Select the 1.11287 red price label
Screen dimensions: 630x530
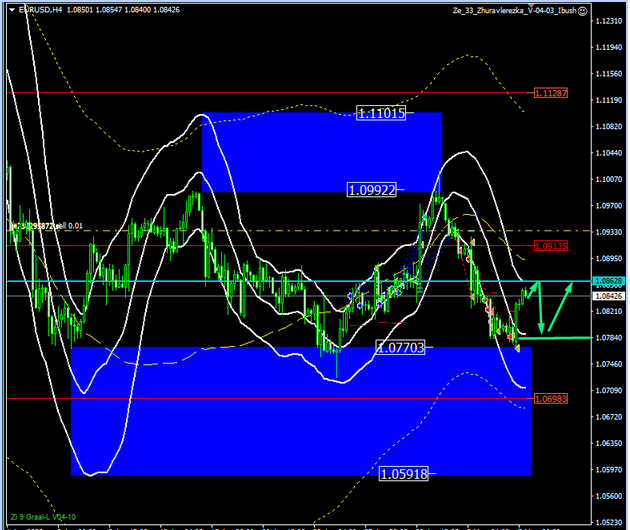tap(551, 93)
